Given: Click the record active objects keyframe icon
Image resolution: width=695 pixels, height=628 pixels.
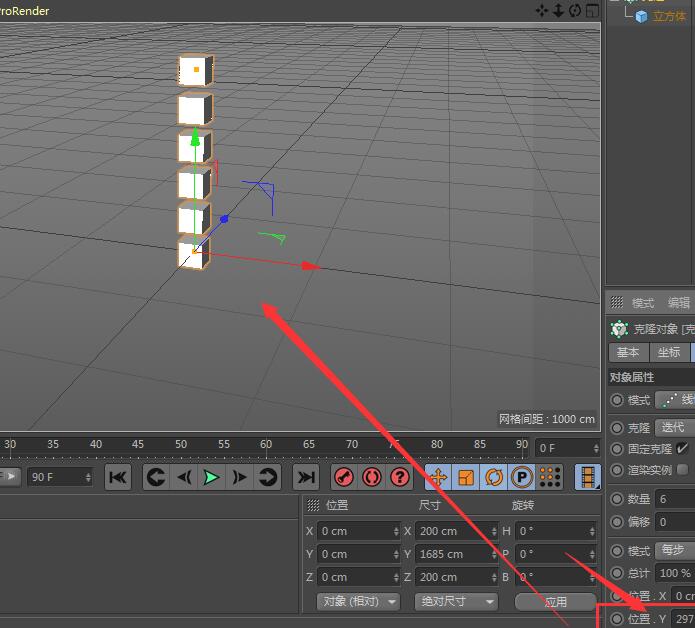Looking at the screenshot, I should coord(344,478).
